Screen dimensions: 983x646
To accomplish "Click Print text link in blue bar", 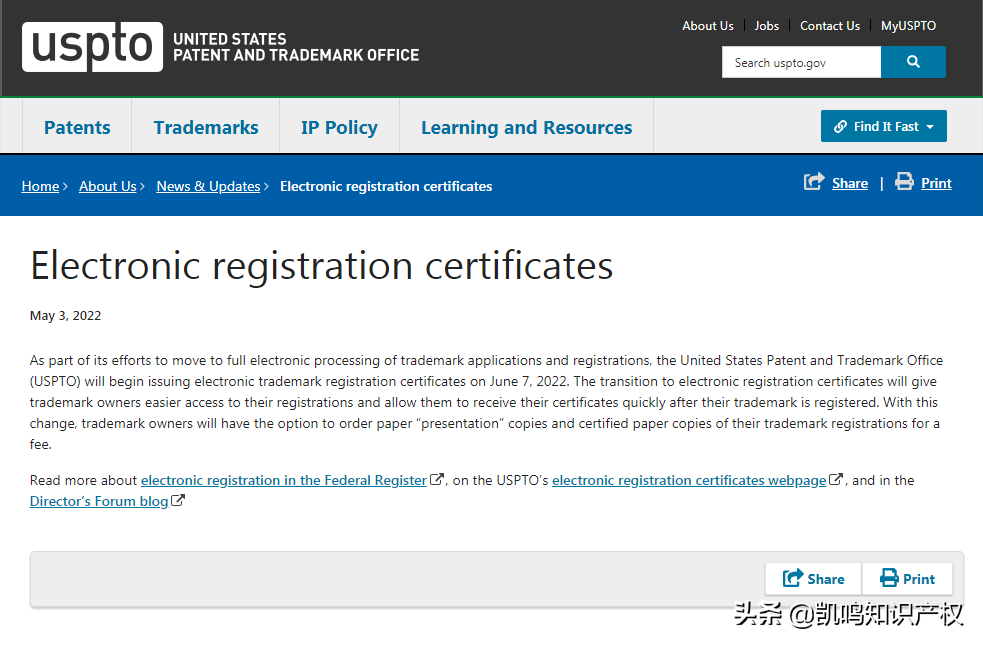I will [937, 183].
